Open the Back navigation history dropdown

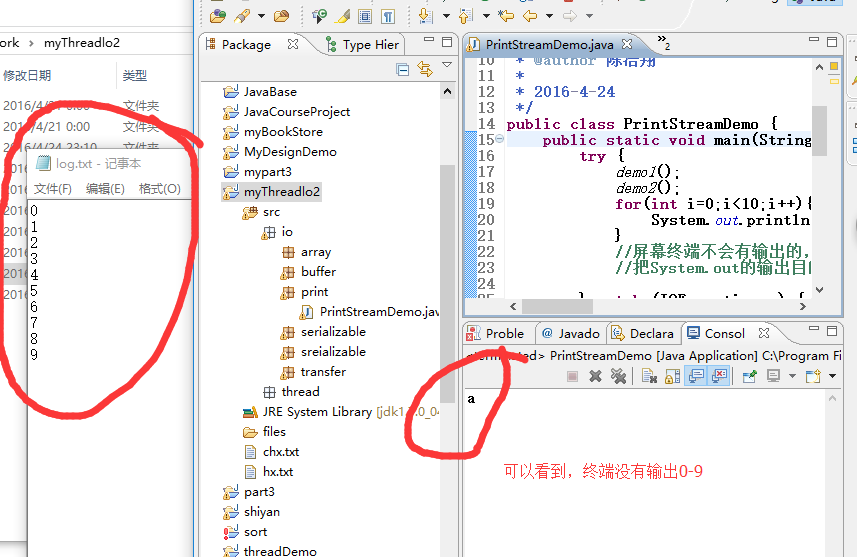(549, 16)
